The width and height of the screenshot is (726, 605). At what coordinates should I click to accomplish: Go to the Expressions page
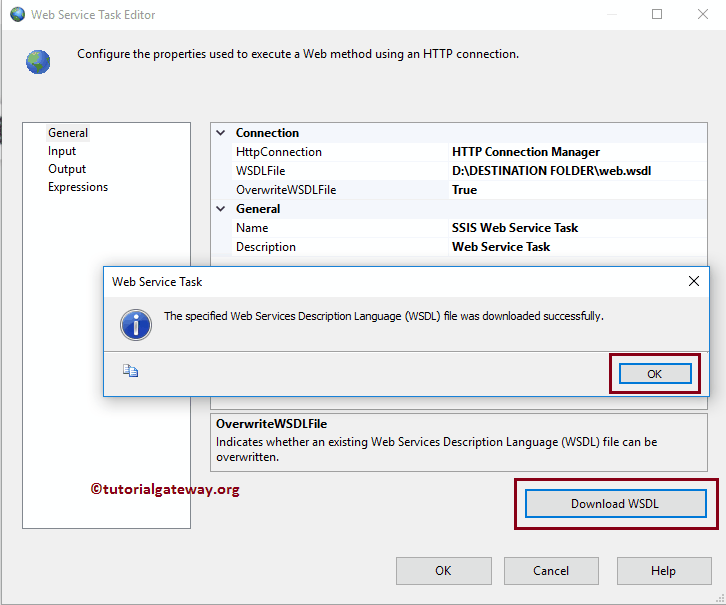pyautogui.click(x=78, y=187)
